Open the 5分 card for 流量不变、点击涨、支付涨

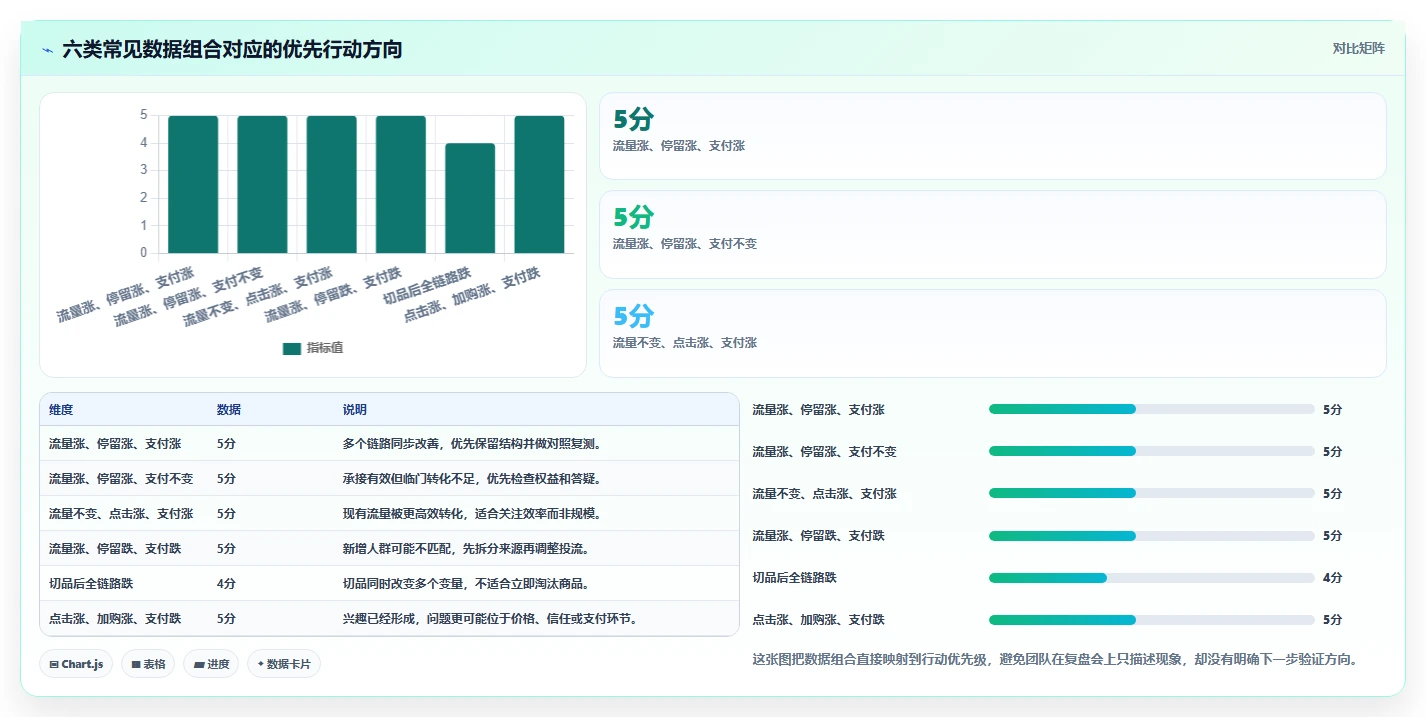[x=992, y=333]
